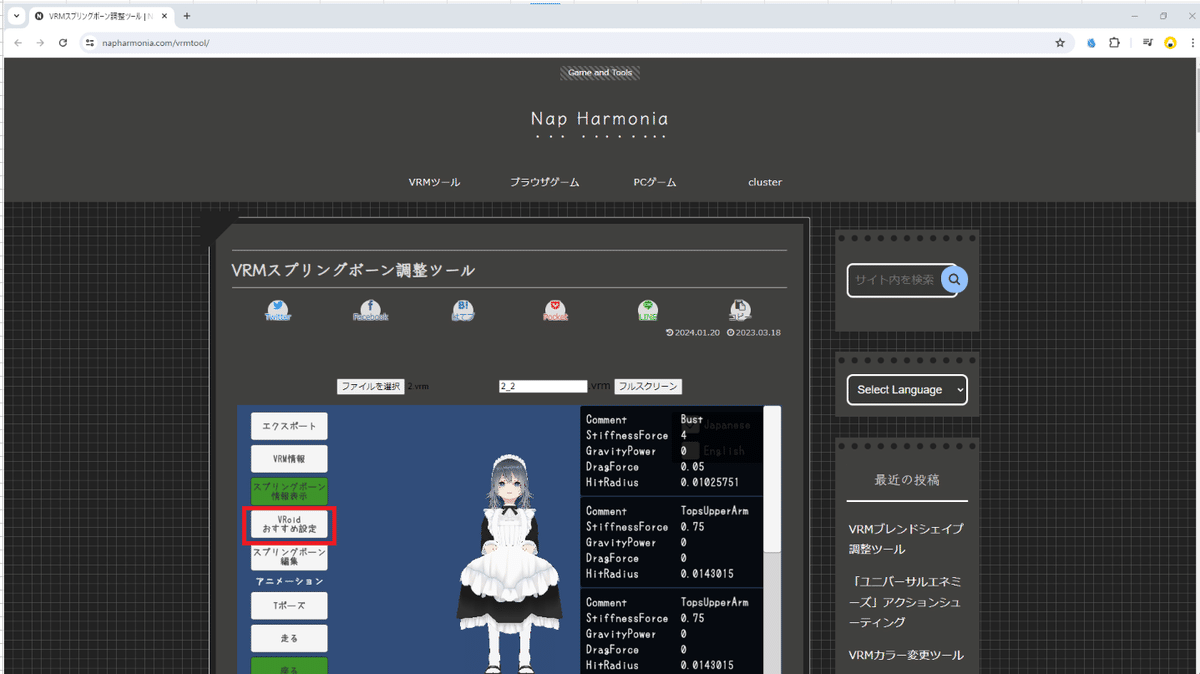Open a new browser tab

point(187,16)
